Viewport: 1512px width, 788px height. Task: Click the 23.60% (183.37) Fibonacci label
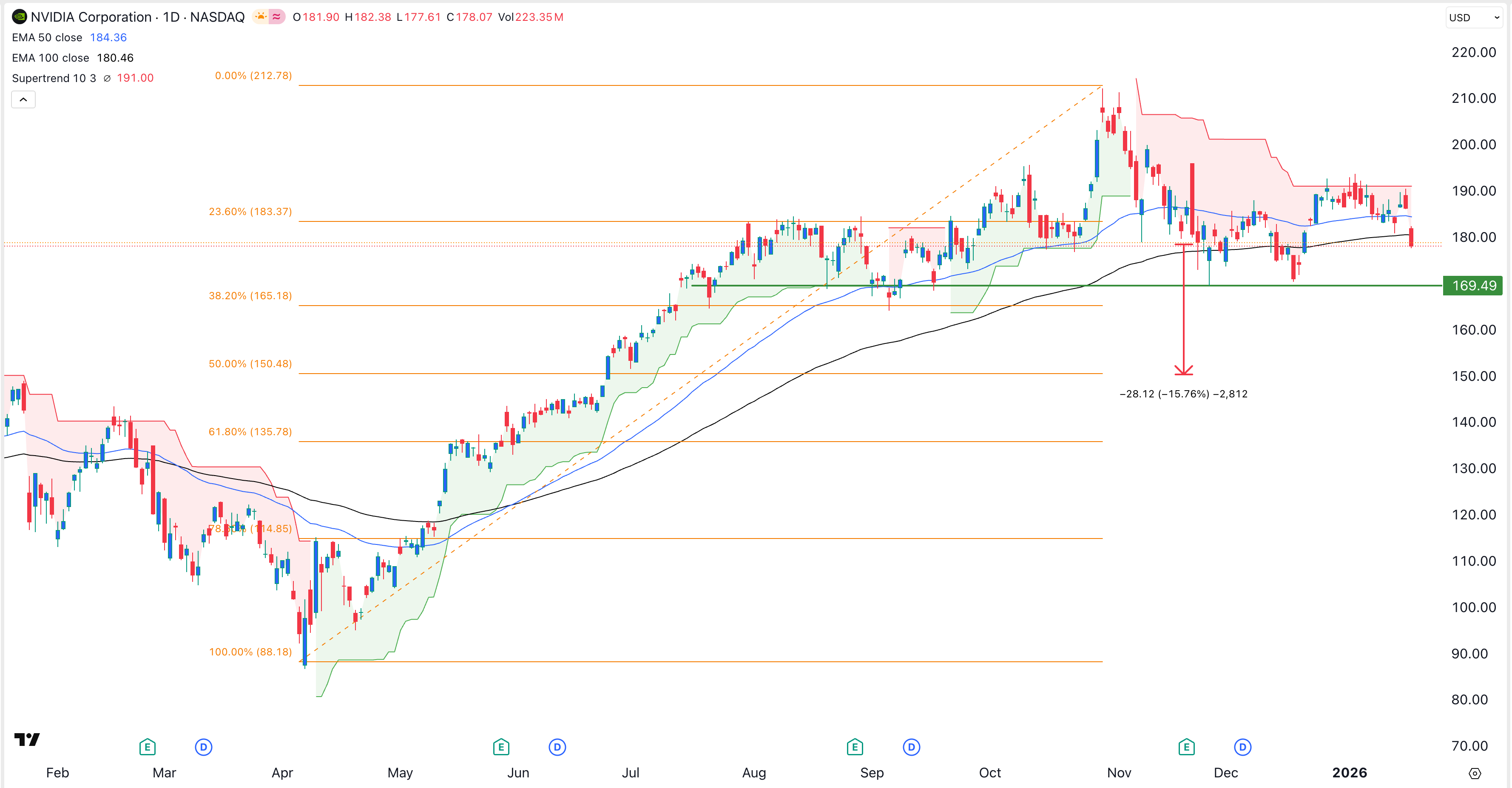pos(250,211)
